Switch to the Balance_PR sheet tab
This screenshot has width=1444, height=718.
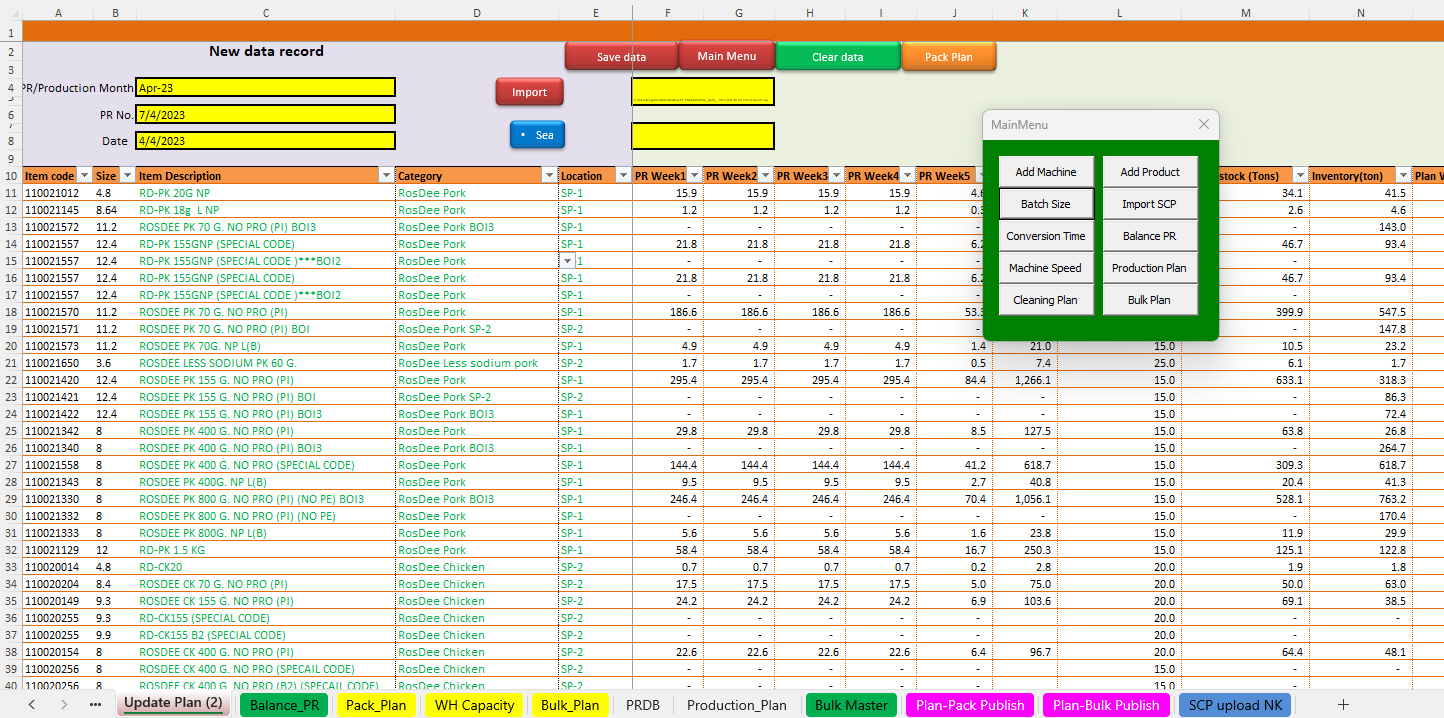pyautogui.click(x=285, y=705)
